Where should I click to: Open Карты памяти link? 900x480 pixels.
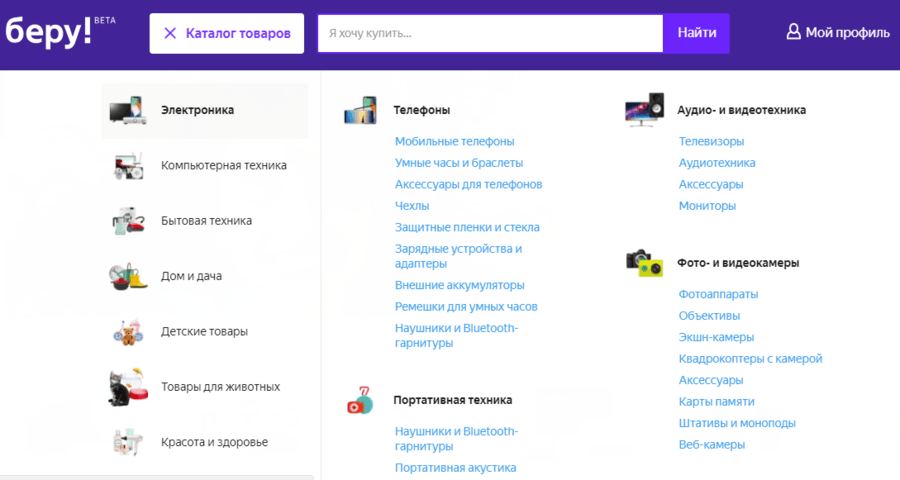pyautogui.click(x=716, y=401)
